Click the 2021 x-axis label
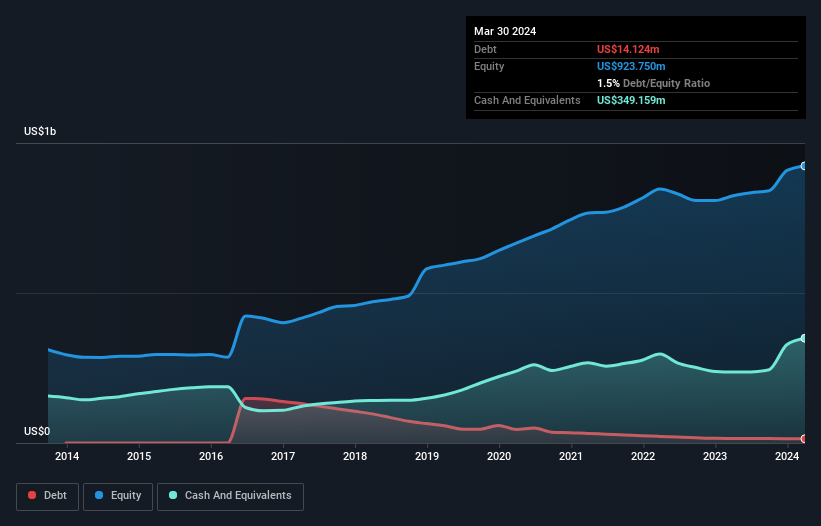The width and height of the screenshot is (821, 526). (x=571, y=456)
